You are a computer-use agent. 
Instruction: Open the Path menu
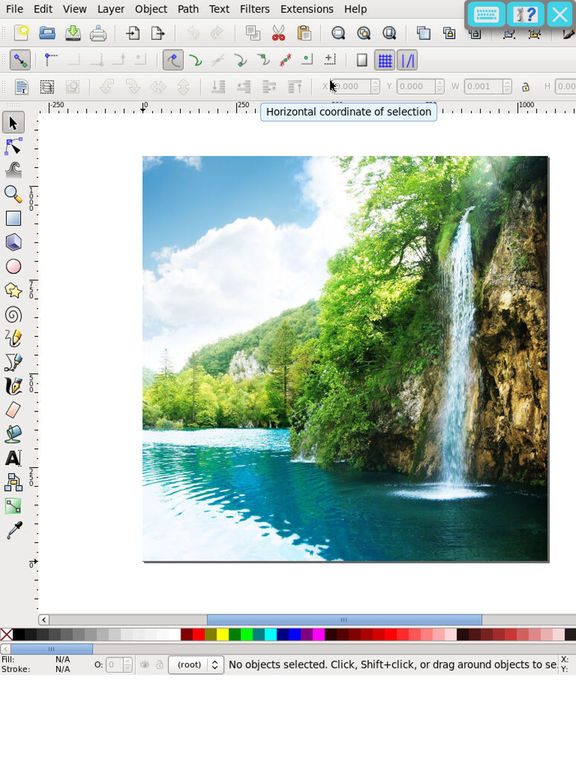[188, 9]
